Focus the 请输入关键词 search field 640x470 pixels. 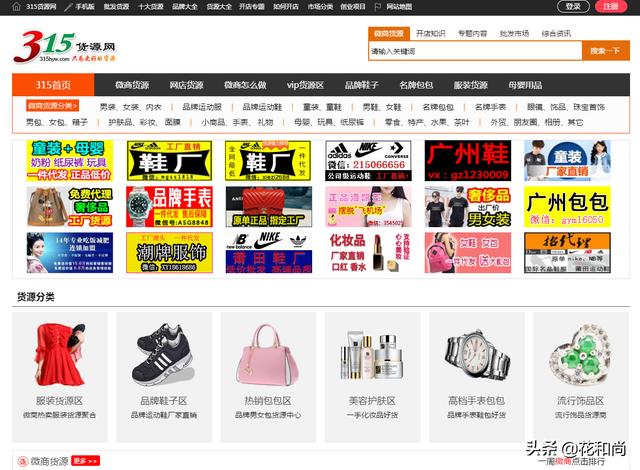pyautogui.click(x=475, y=51)
